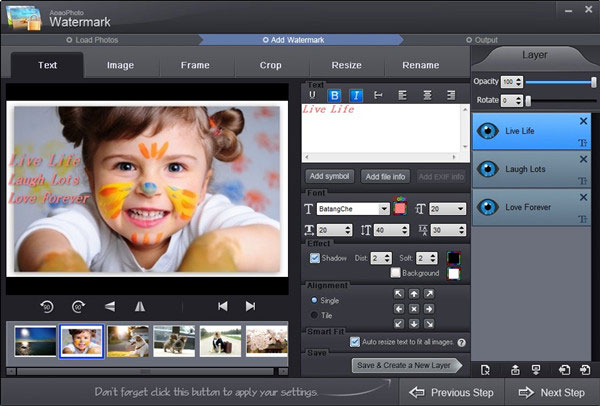Screen dimensions: 600x406
Task: Delete the Love Forever layer
Action: click(583, 197)
